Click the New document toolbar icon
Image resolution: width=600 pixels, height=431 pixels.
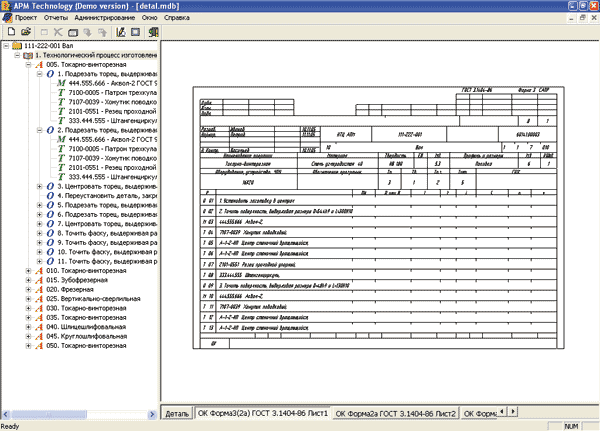pos(10,32)
